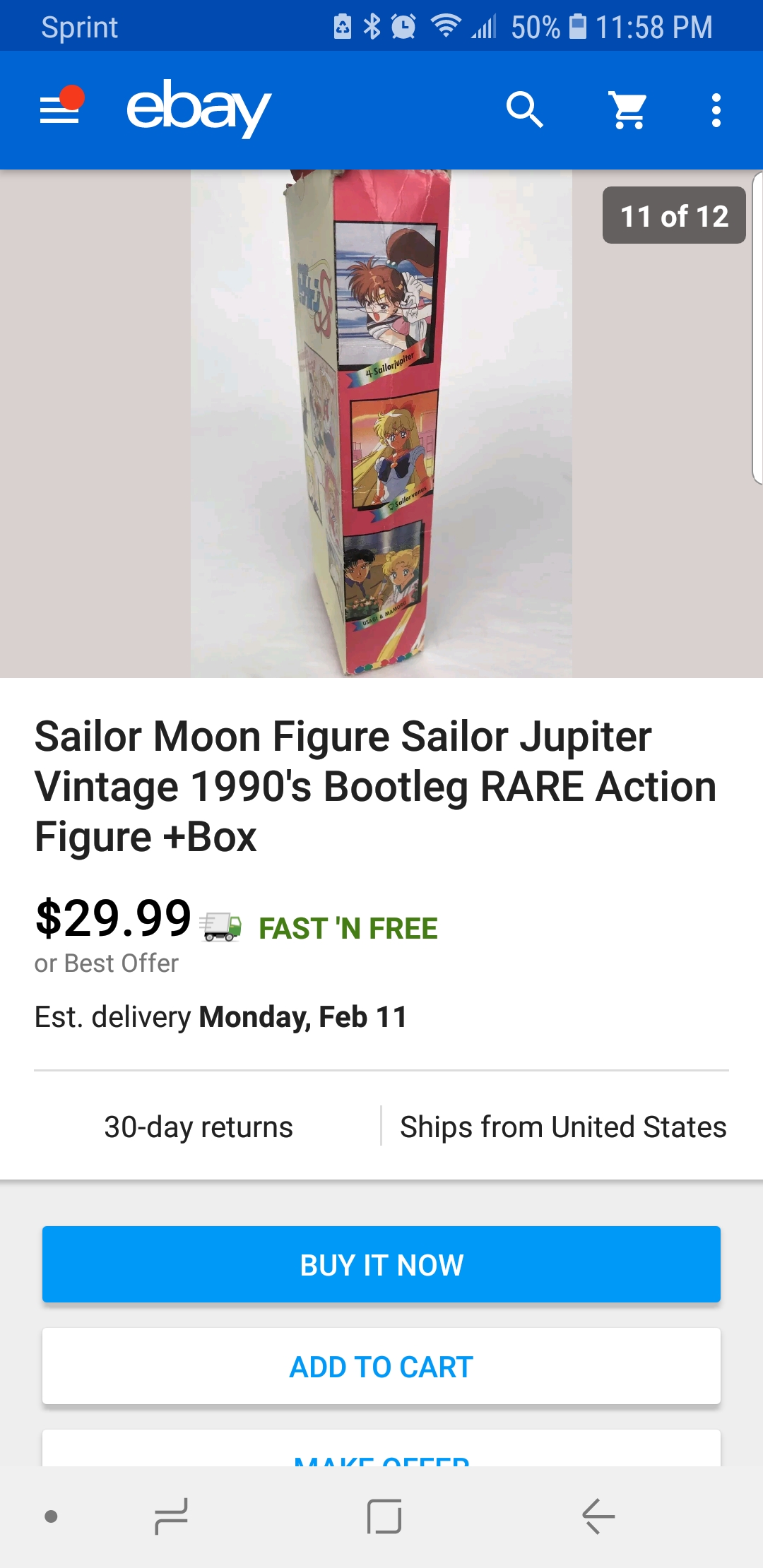Tap the navigation bar lock dot

click(x=51, y=1516)
